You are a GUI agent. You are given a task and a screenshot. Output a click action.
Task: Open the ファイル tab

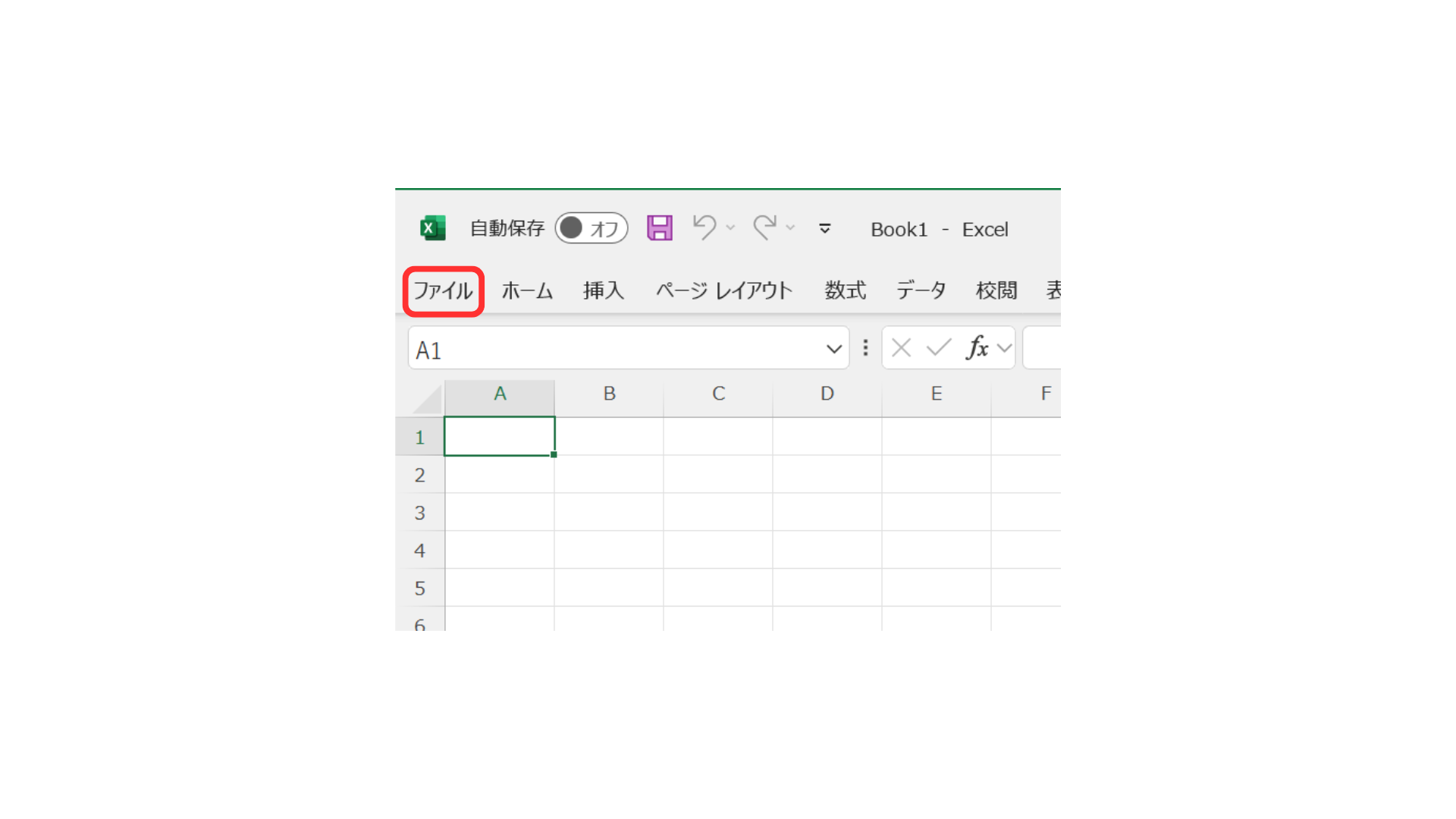[x=443, y=290]
